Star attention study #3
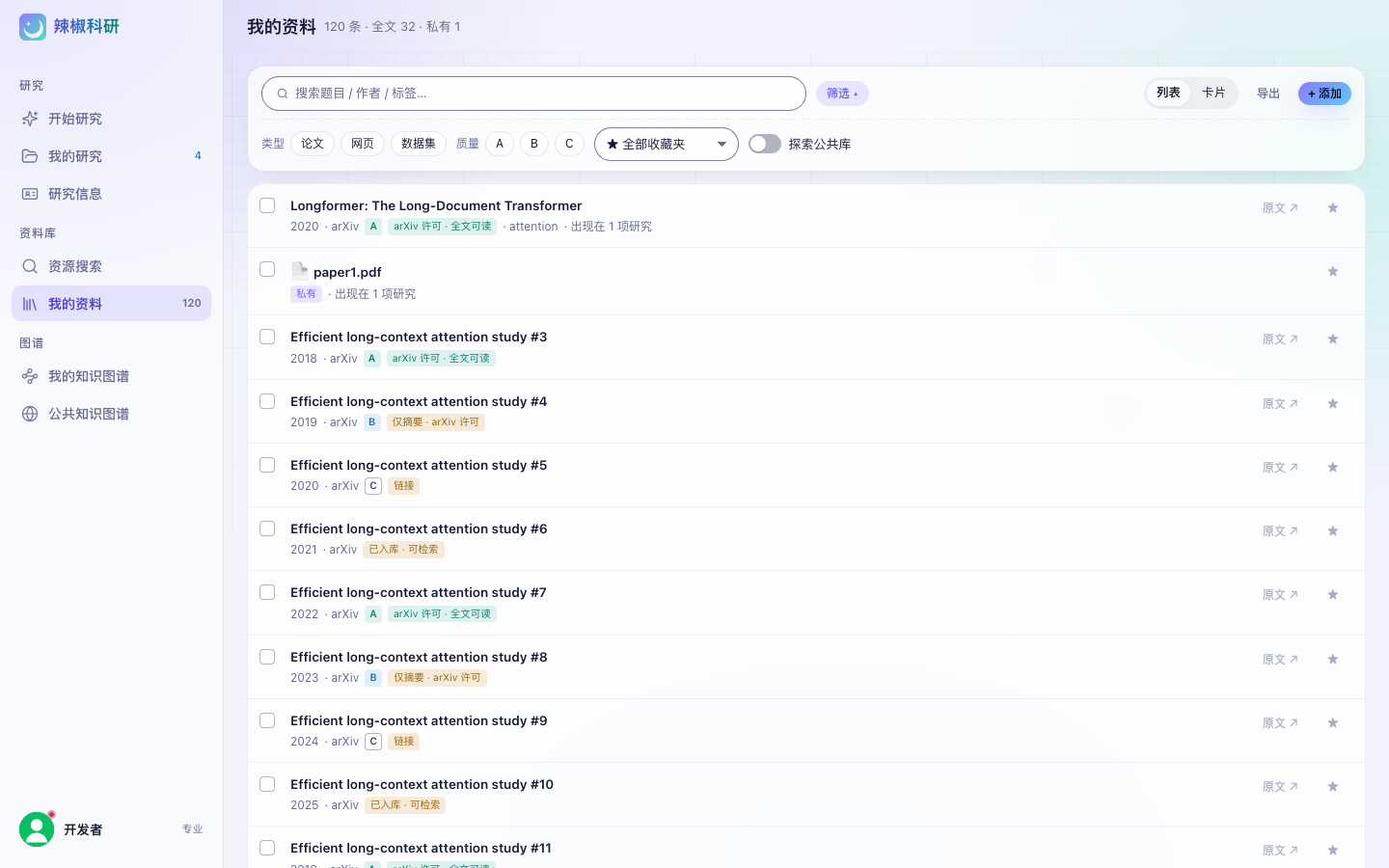The width and height of the screenshot is (1389, 868). (1333, 339)
